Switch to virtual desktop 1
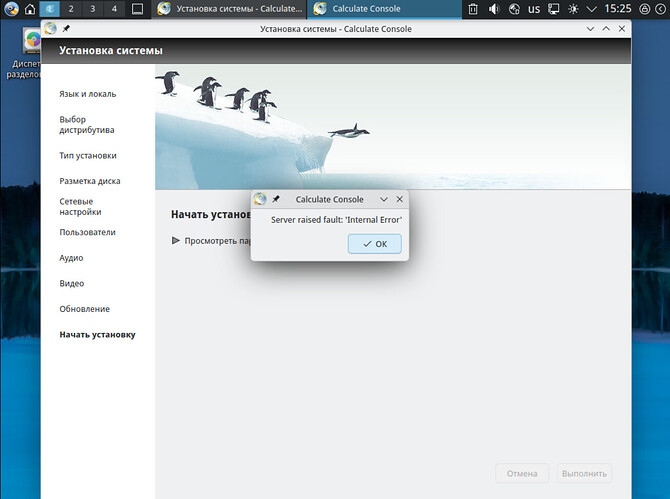 coord(50,9)
